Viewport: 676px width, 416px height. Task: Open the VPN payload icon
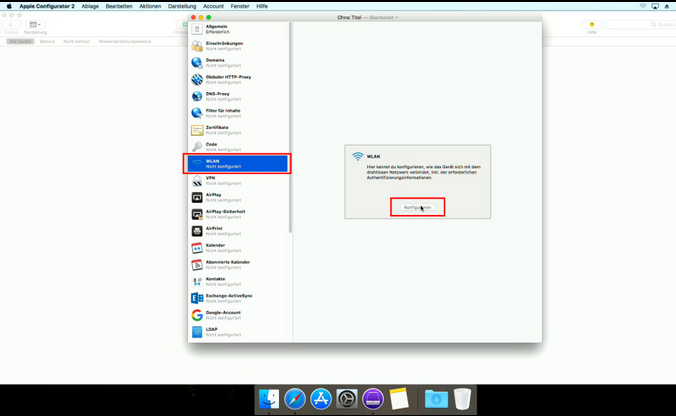pyautogui.click(x=197, y=180)
